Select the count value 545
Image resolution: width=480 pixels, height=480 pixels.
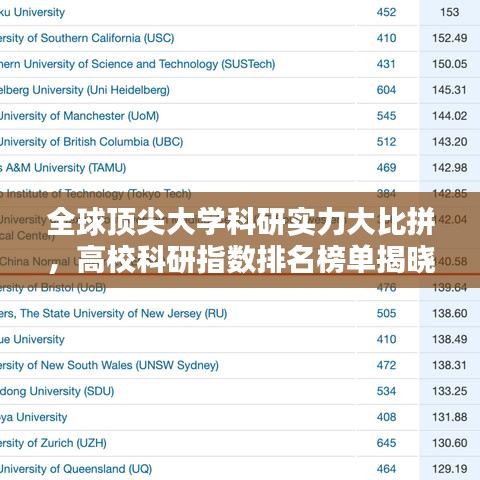pyautogui.click(x=386, y=116)
